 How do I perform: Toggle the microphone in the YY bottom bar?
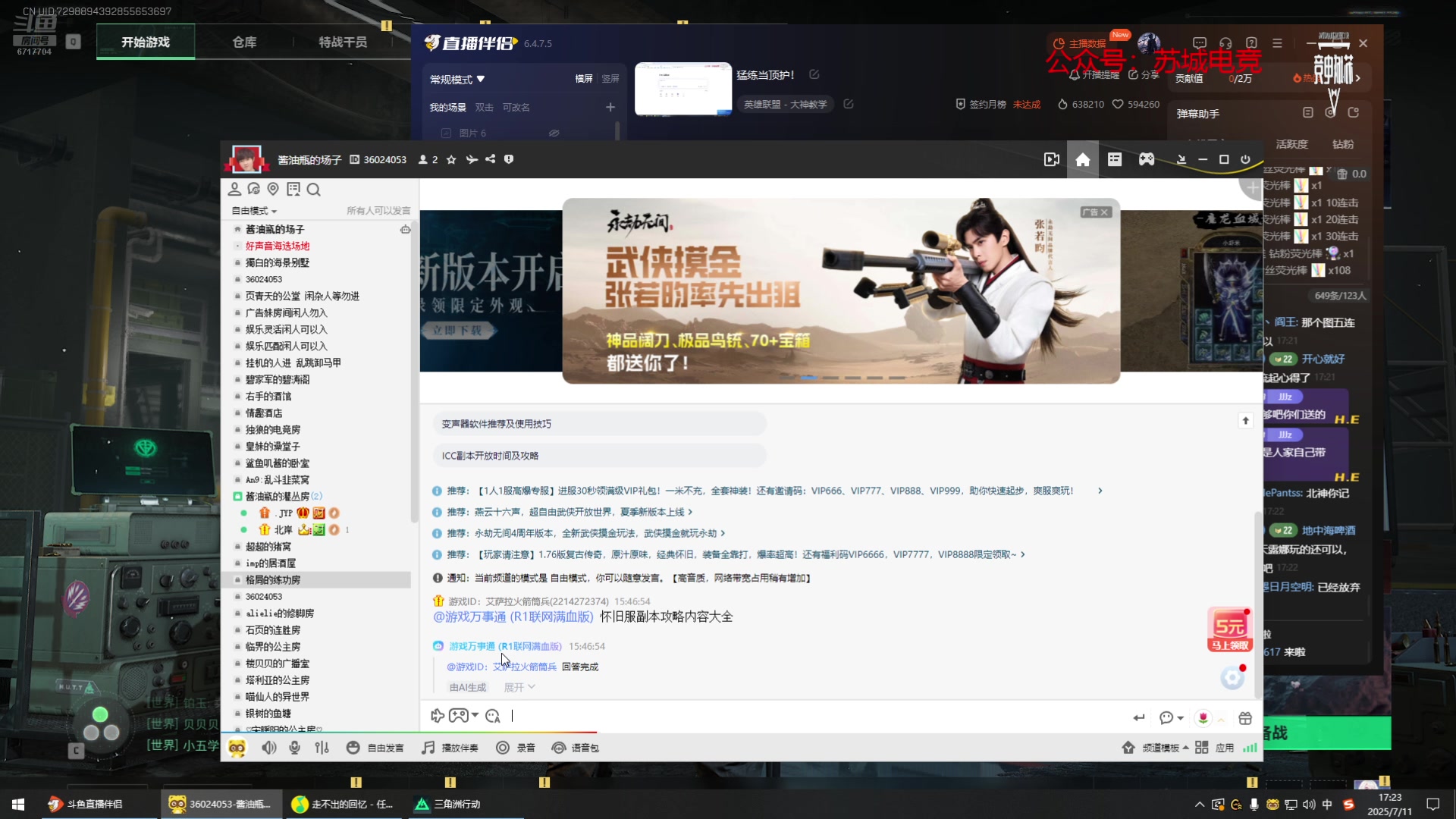coord(295,748)
